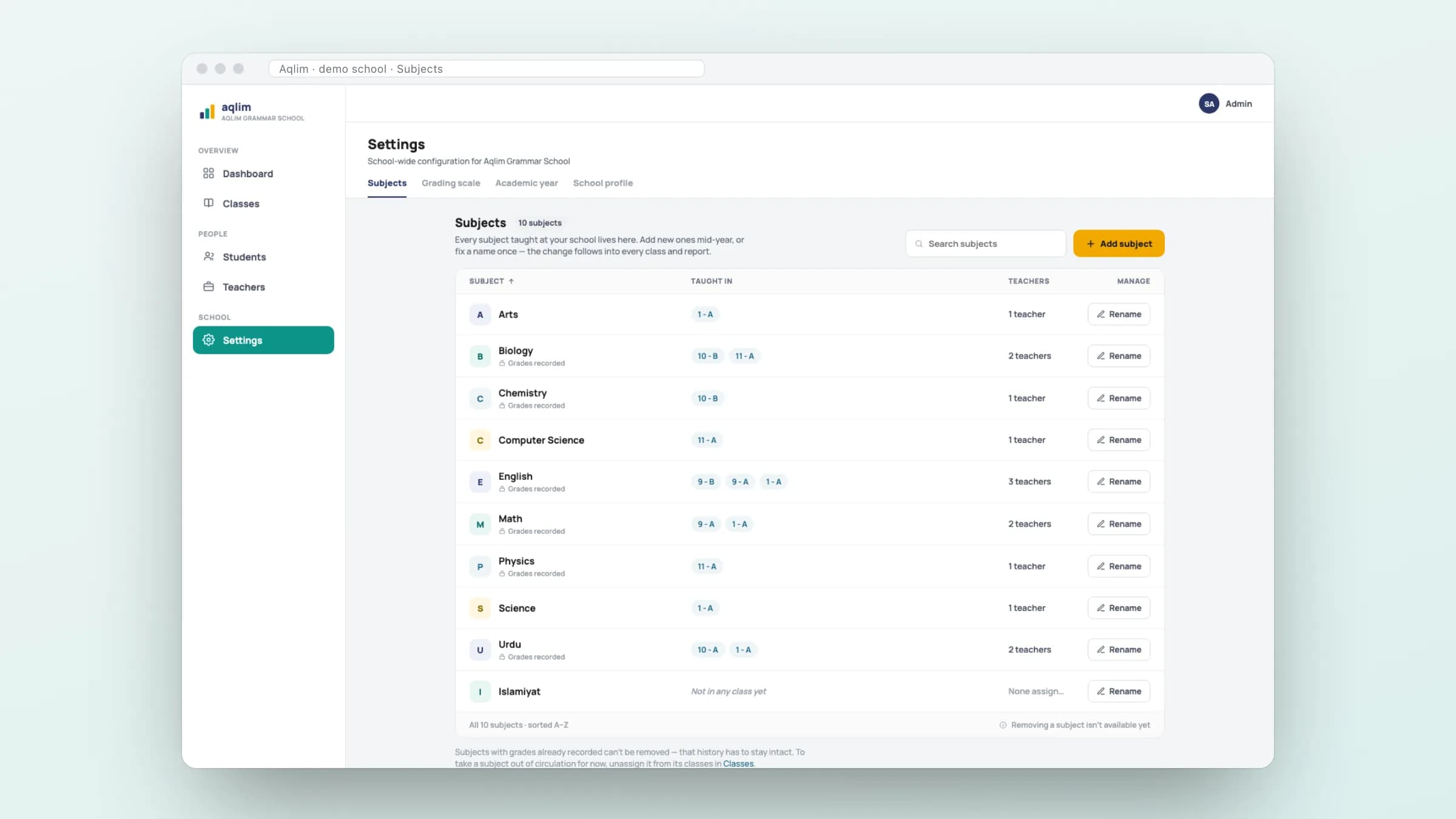Switch to the Academic year tab
Screen dimensions: 1456x819
(x=527, y=183)
